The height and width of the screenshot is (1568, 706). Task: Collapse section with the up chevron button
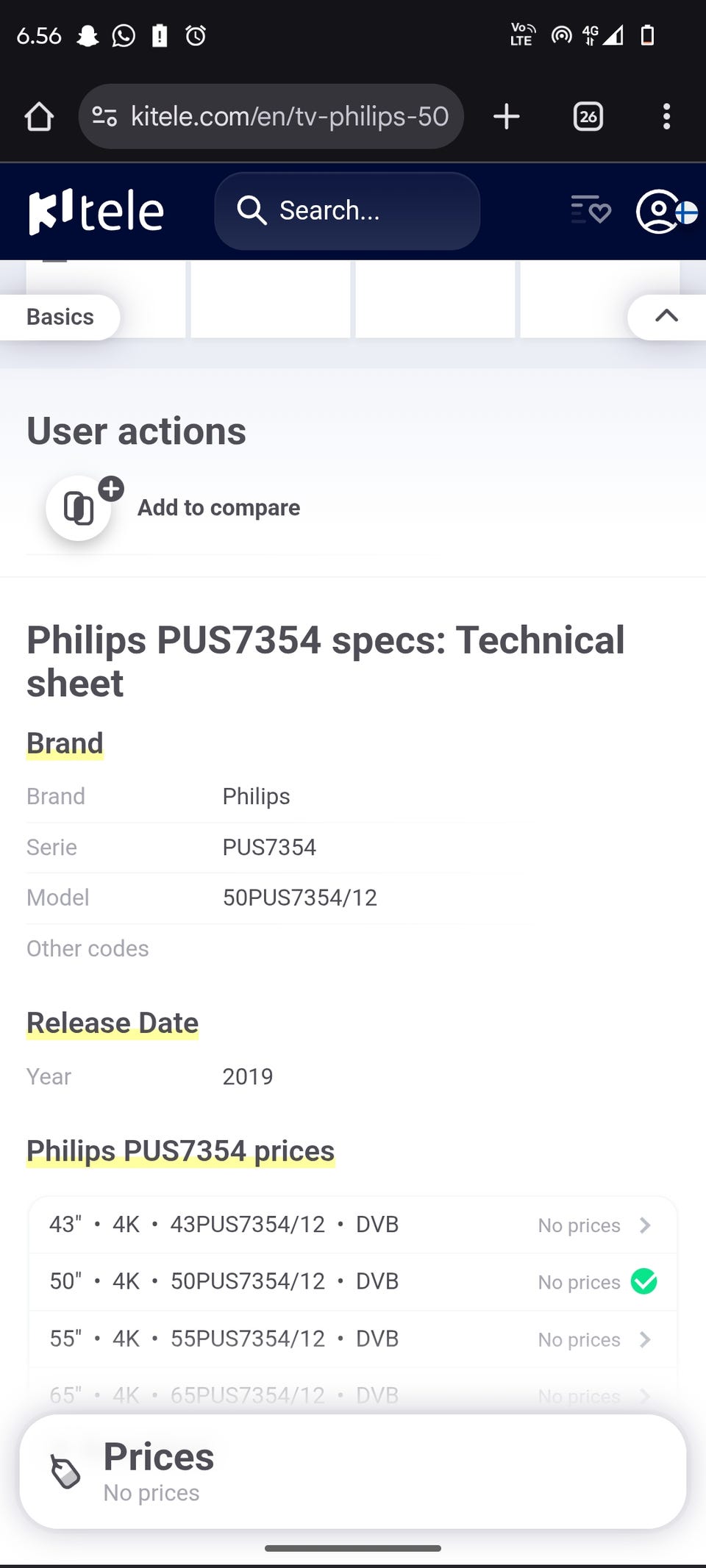(x=666, y=316)
